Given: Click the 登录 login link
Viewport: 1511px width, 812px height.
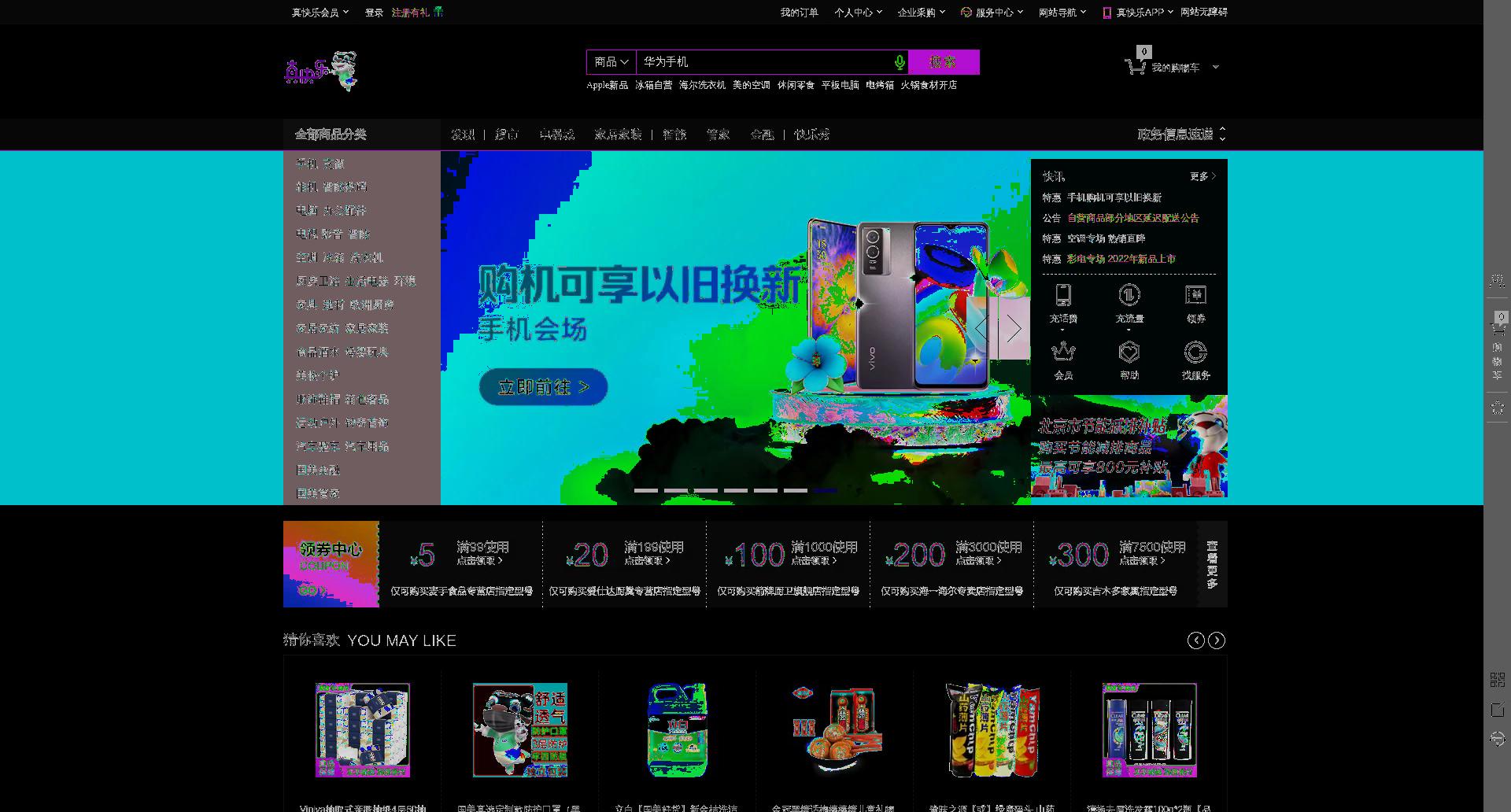Looking at the screenshot, I should 374,13.
